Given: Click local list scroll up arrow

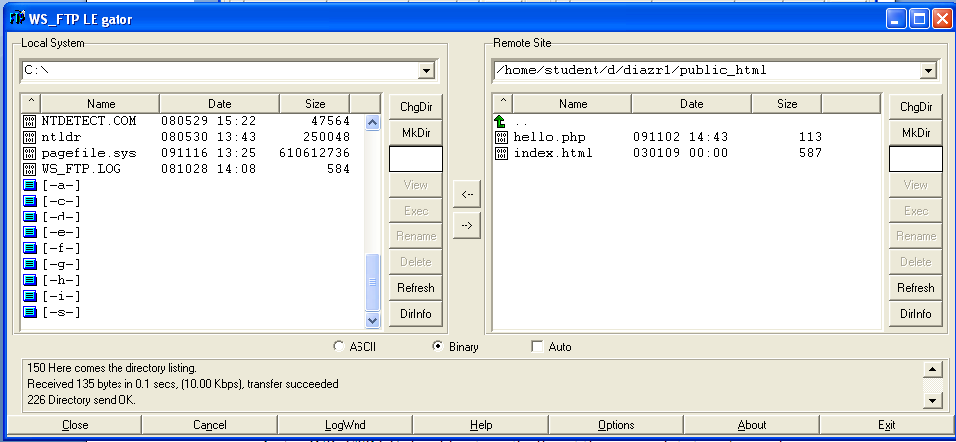Looking at the screenshot, I should 373,122.
